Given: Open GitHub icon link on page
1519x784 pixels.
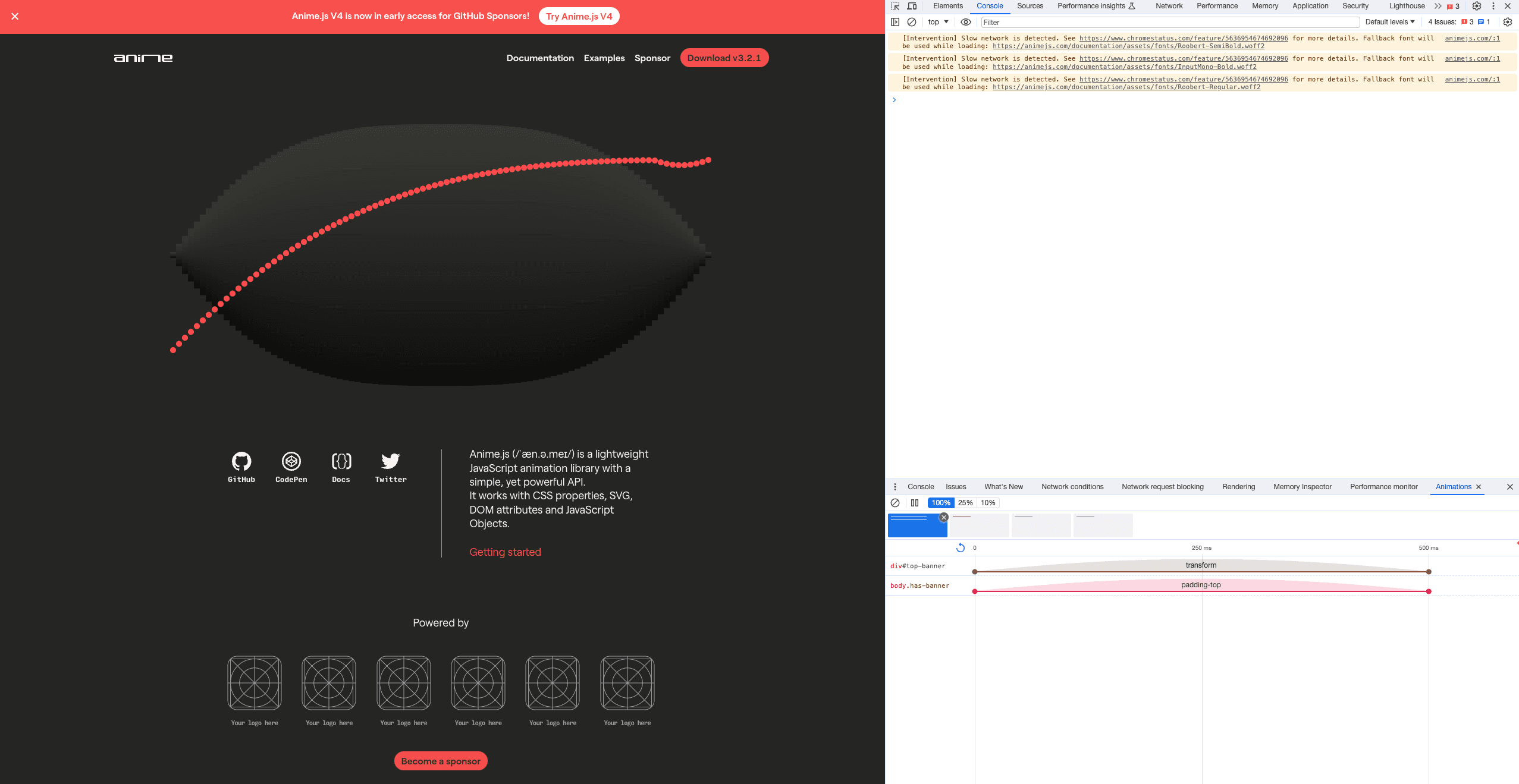Looking at the screenshot, I should tap(241, 461).
